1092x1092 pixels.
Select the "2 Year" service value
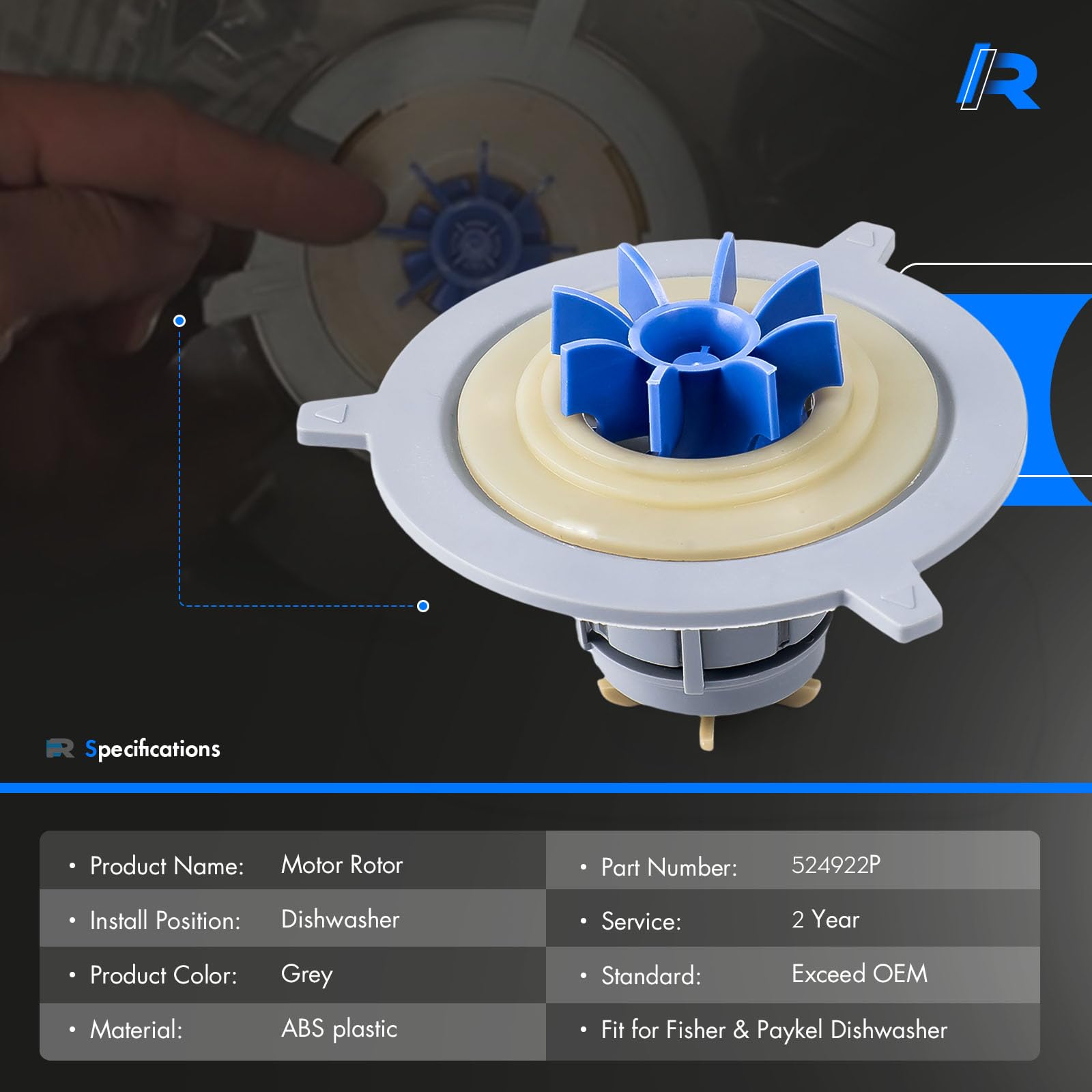[x=825, y=919]
